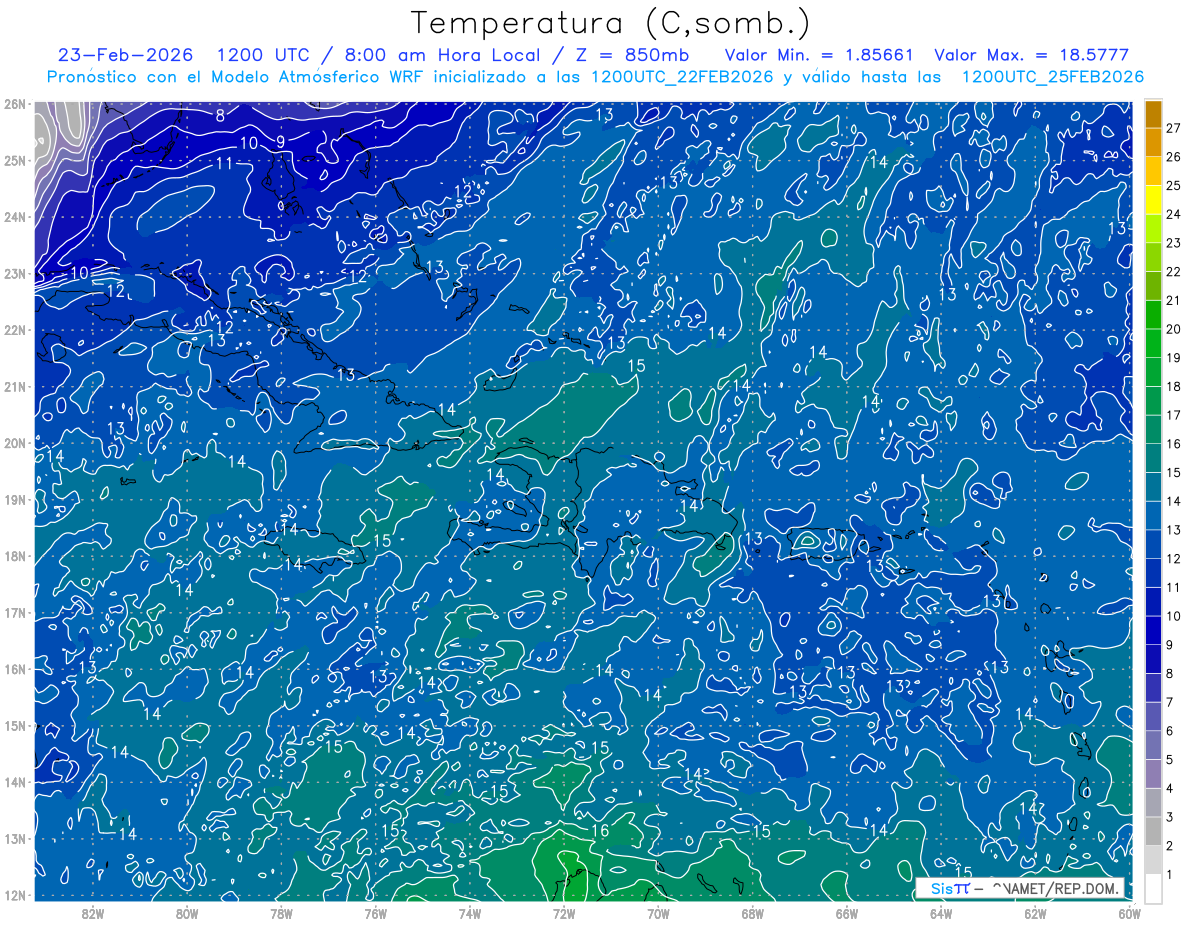Click the latitude label "16N"
Viewport: 1200px width, 927px height.
(15, 669)
